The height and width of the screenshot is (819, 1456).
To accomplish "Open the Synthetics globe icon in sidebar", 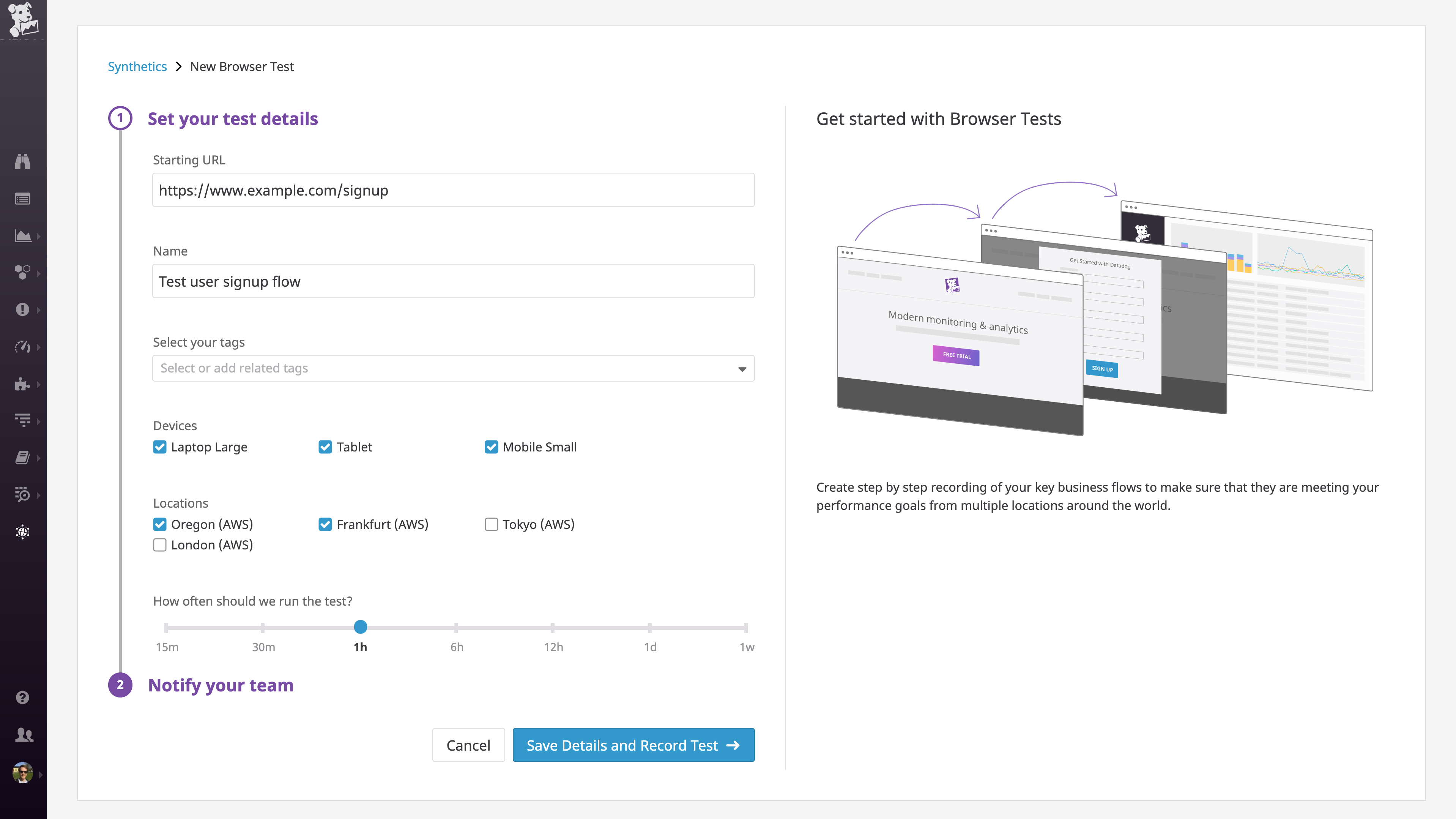I will click(23, 532).
